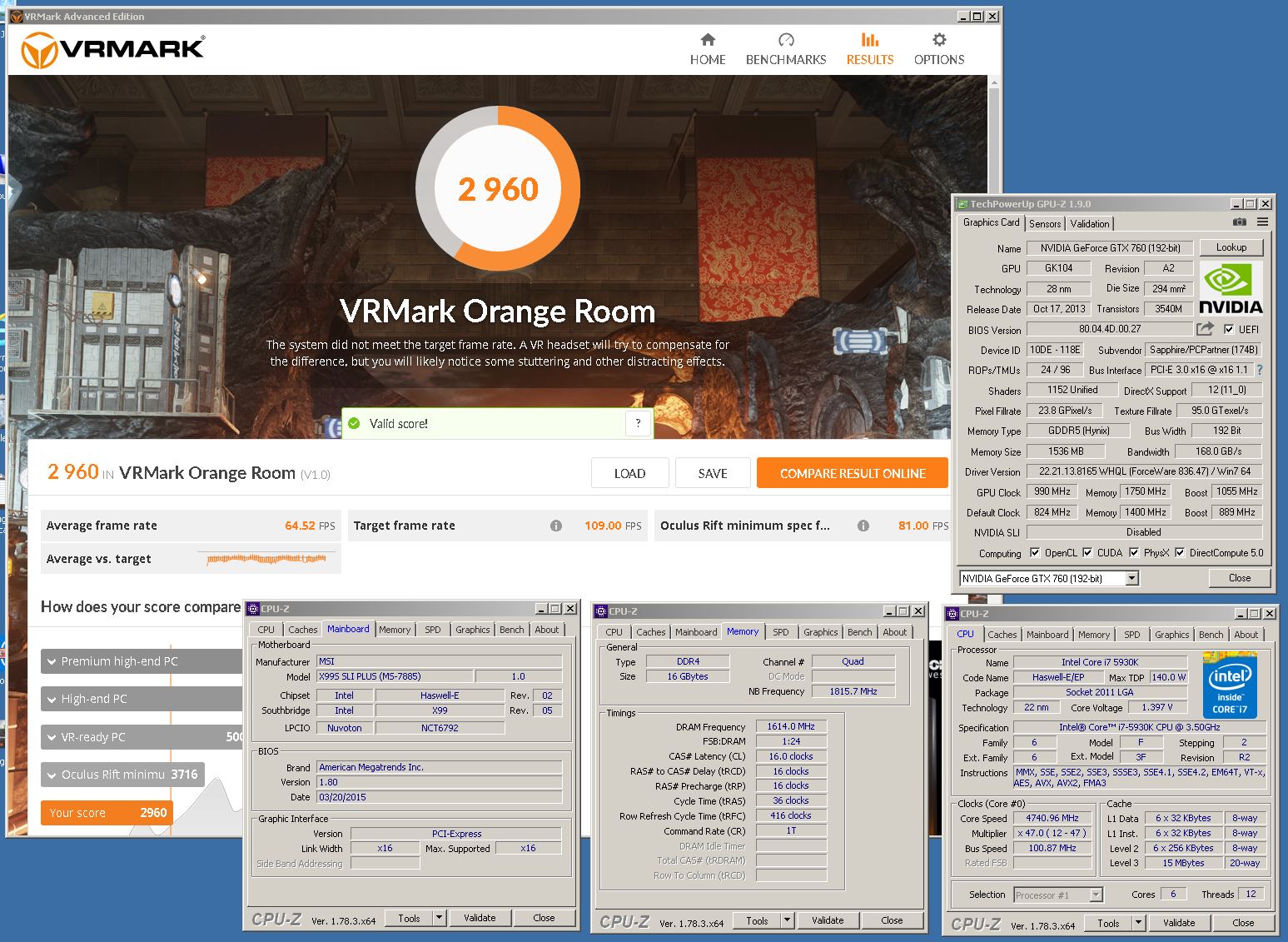This screenshot has height=942, width=1288.
Task: Toggle the UEFI checkbox in GPU-Z
Action: click(1229, 329)
